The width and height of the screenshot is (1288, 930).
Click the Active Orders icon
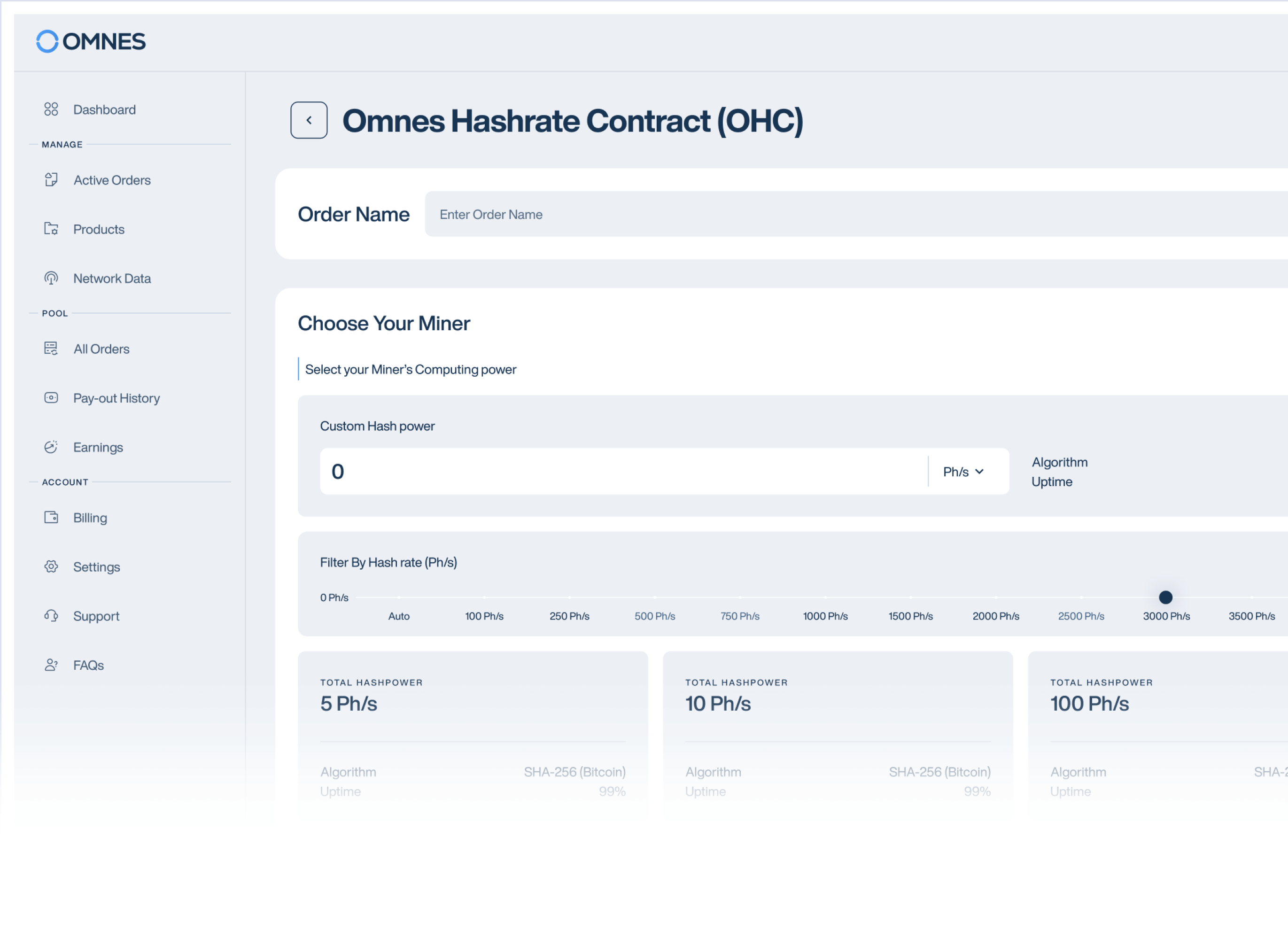click(51, 179)
